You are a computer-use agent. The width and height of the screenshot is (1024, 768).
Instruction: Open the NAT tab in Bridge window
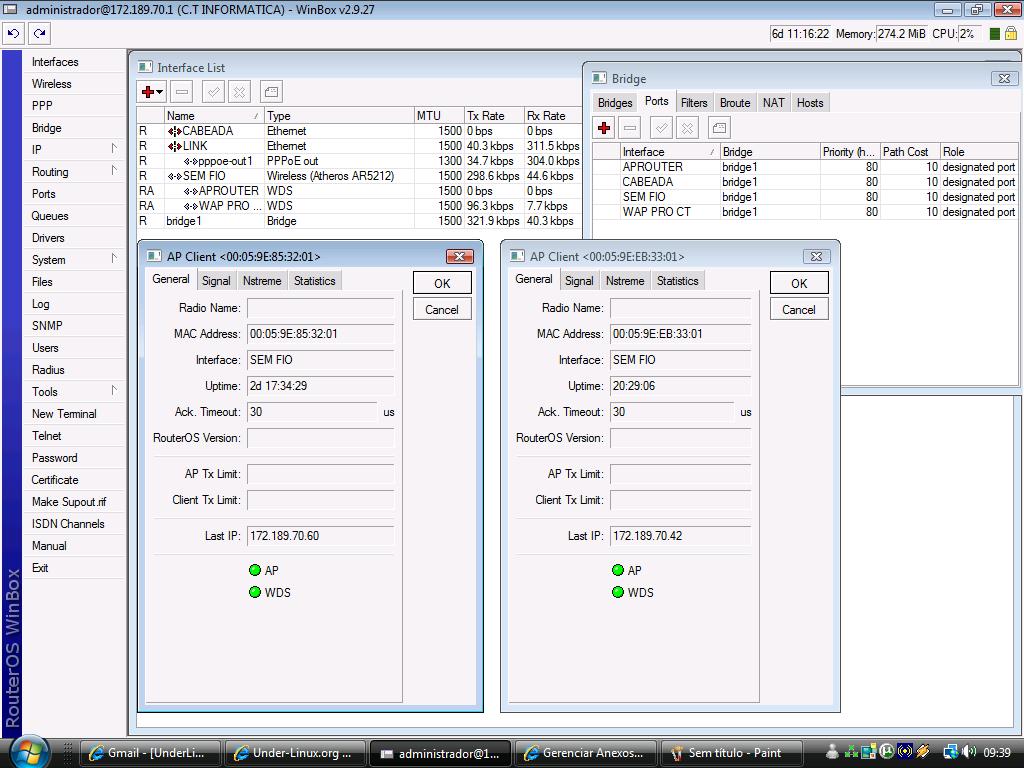click(x=773, y=103)
